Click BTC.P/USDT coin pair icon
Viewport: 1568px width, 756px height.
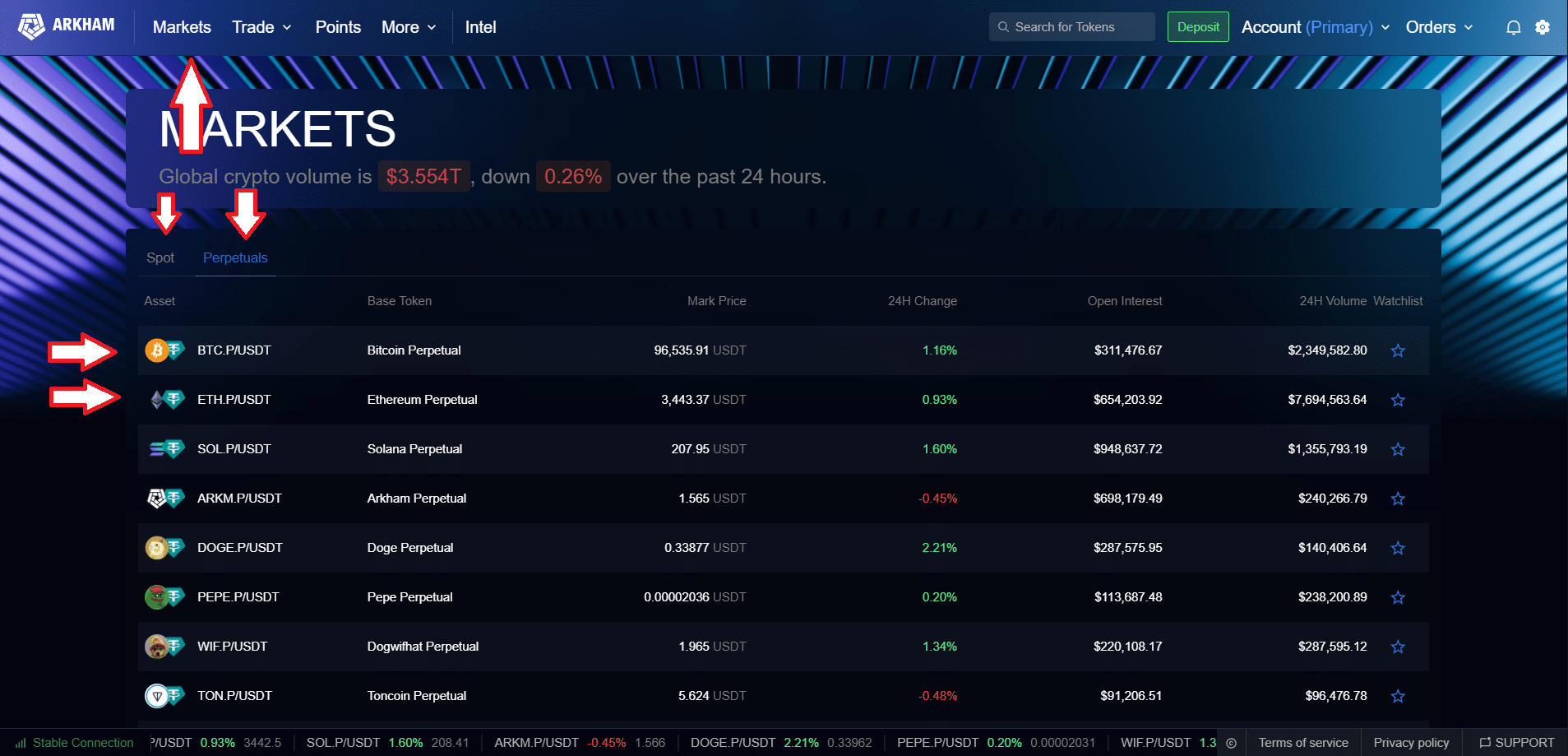165,350
